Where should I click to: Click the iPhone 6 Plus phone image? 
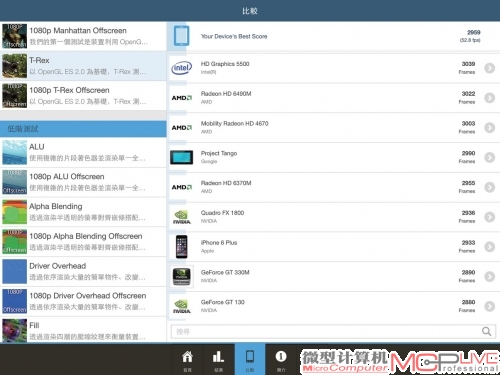click(x=182, y=247)
